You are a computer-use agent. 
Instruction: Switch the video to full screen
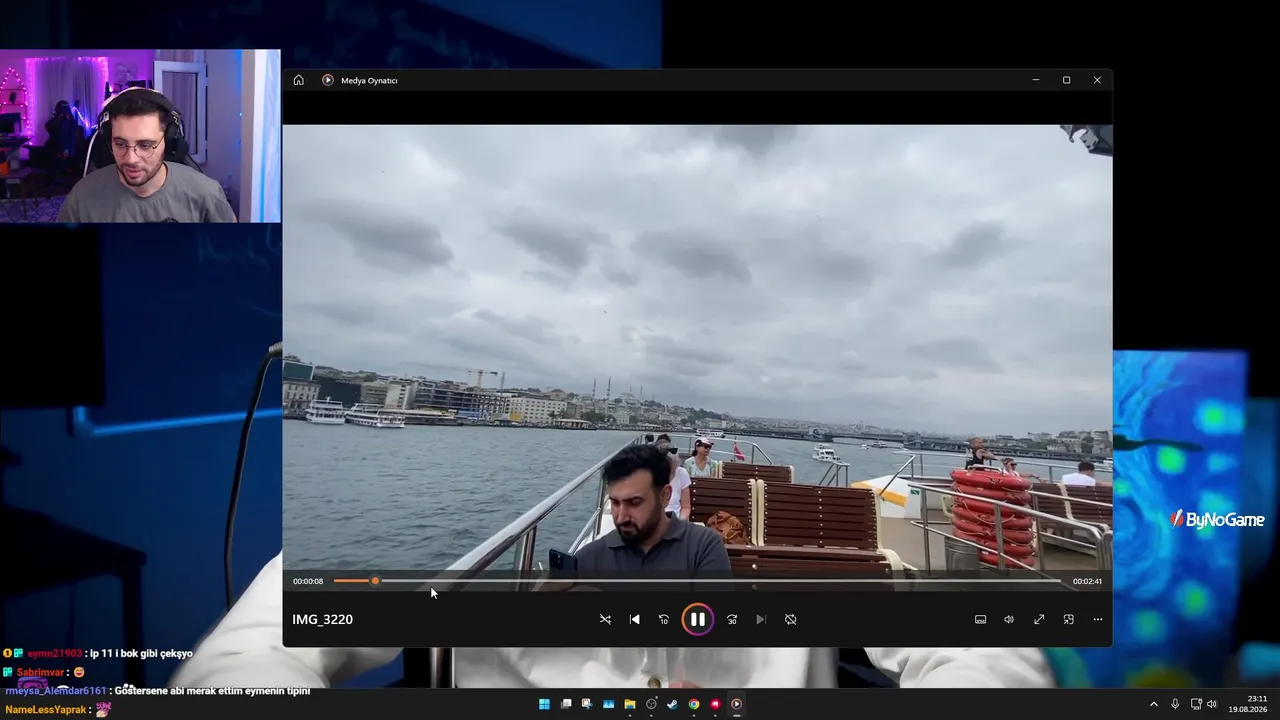(x=1039, y=620)
